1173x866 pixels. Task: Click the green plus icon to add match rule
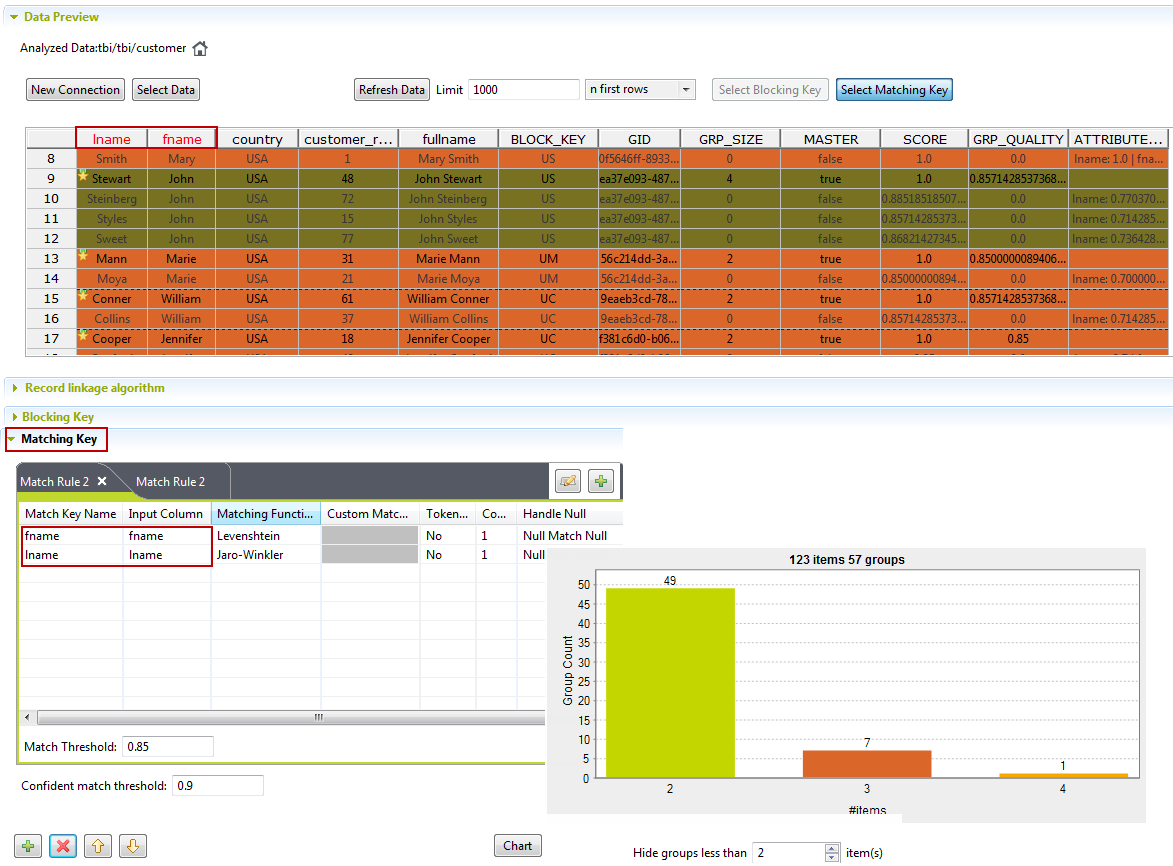(600, 481)
